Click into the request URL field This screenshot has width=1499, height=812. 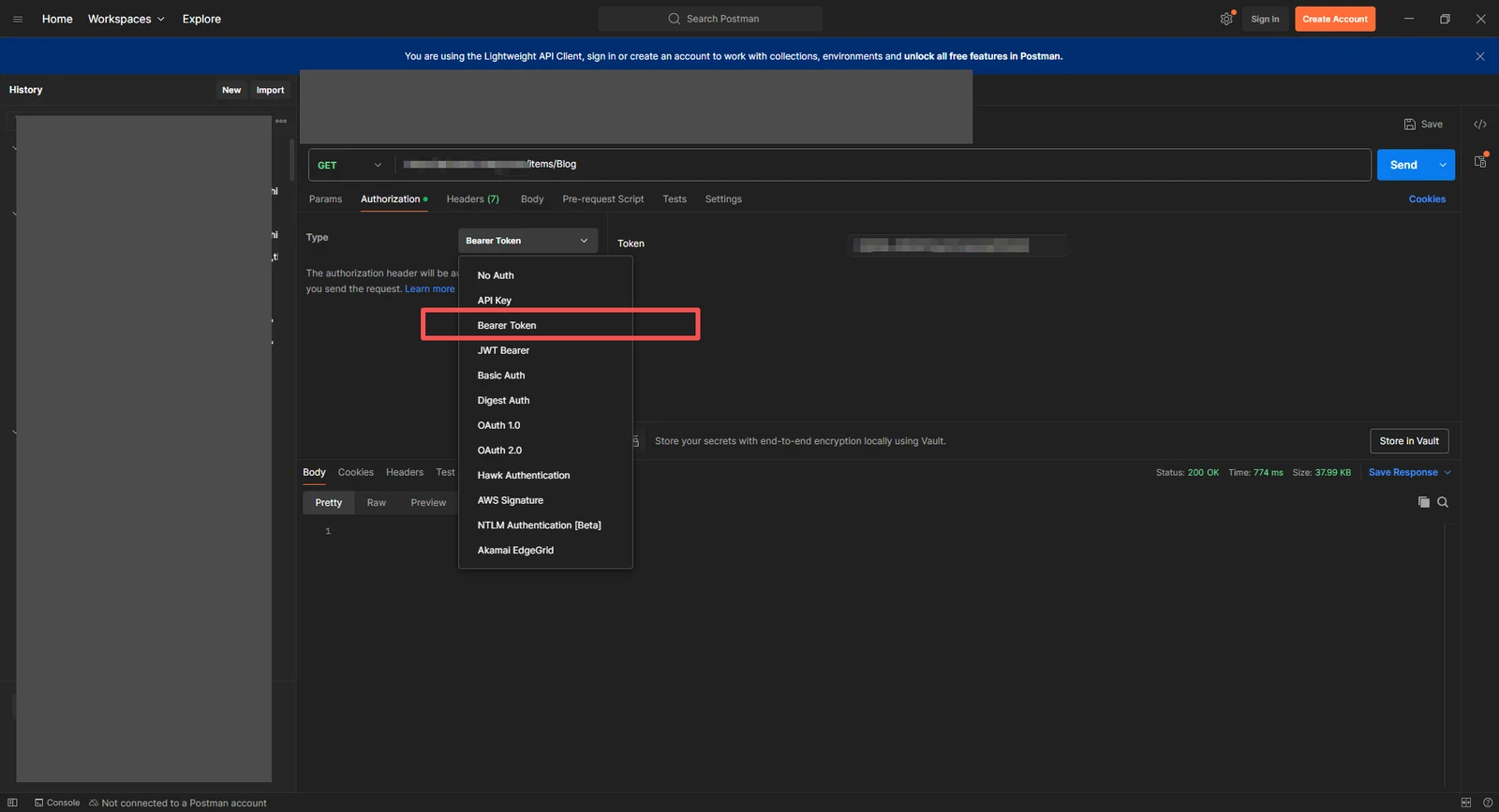coord(883,165)
